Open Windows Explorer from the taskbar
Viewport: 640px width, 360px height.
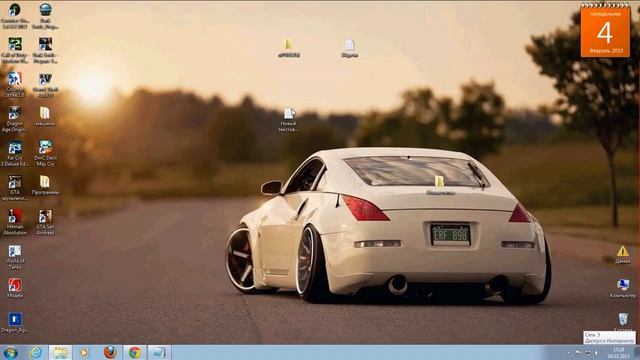[60, 353]
